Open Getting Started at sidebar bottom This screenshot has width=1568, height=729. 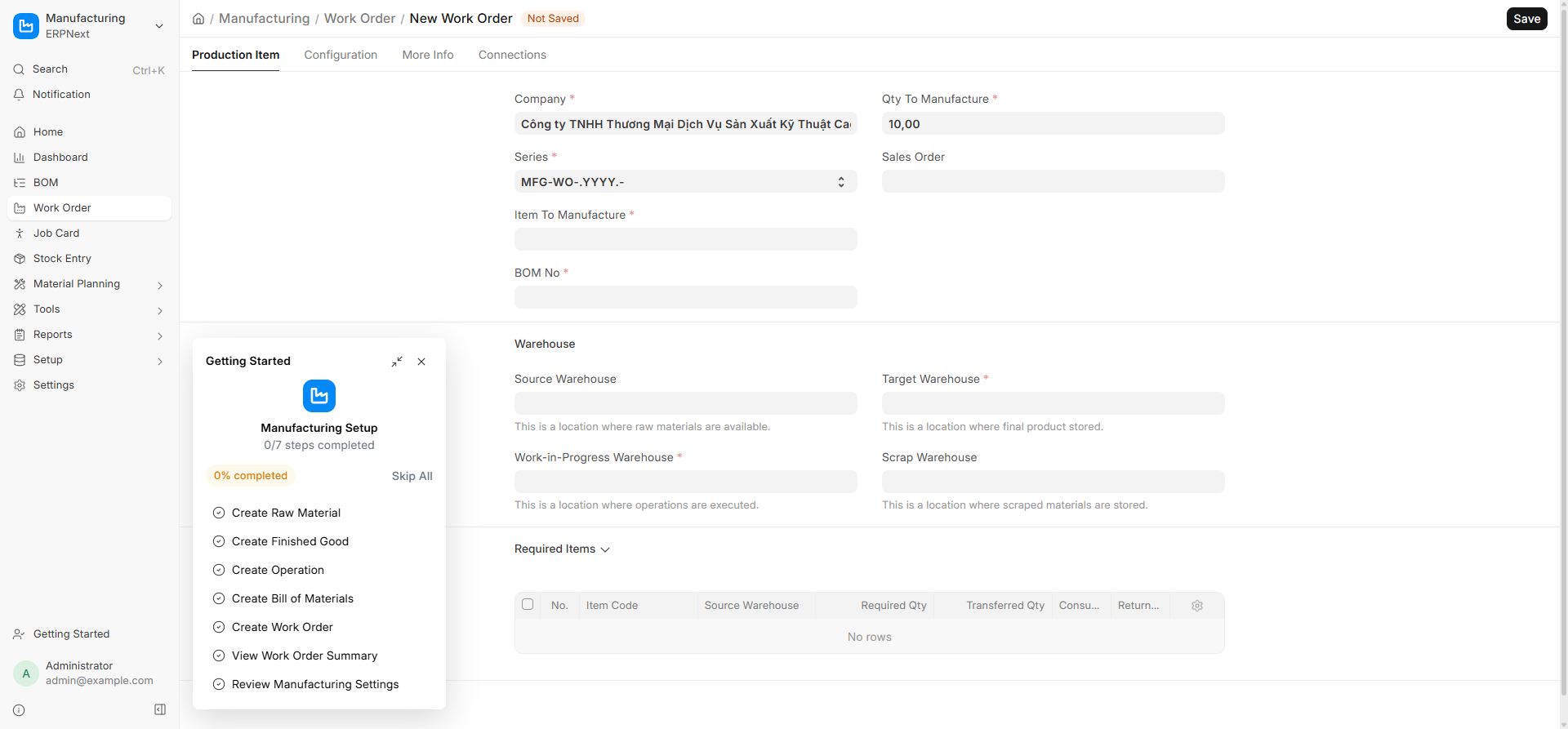tap(89, 634)
